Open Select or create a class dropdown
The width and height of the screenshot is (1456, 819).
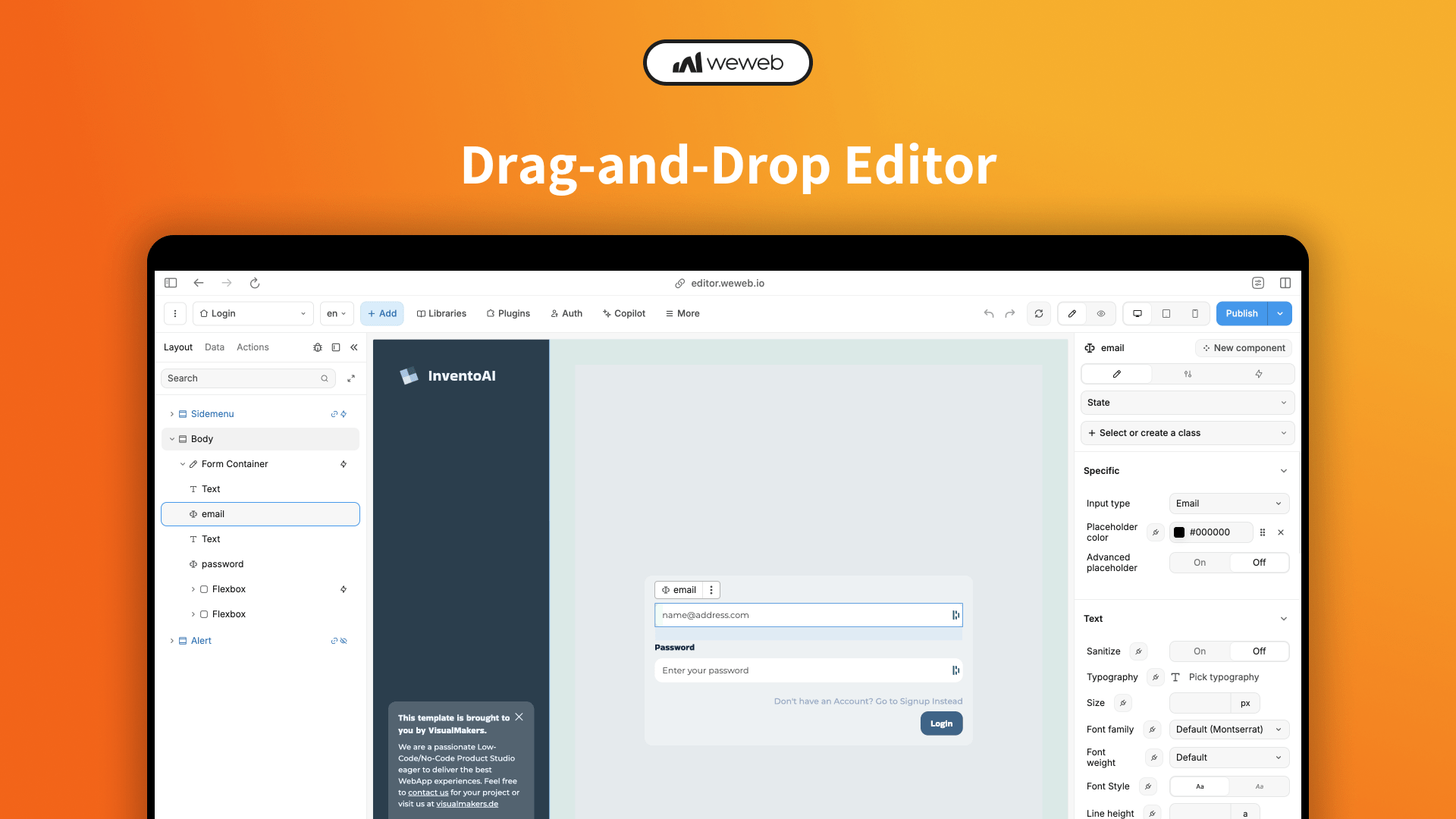coord(1187,433)
